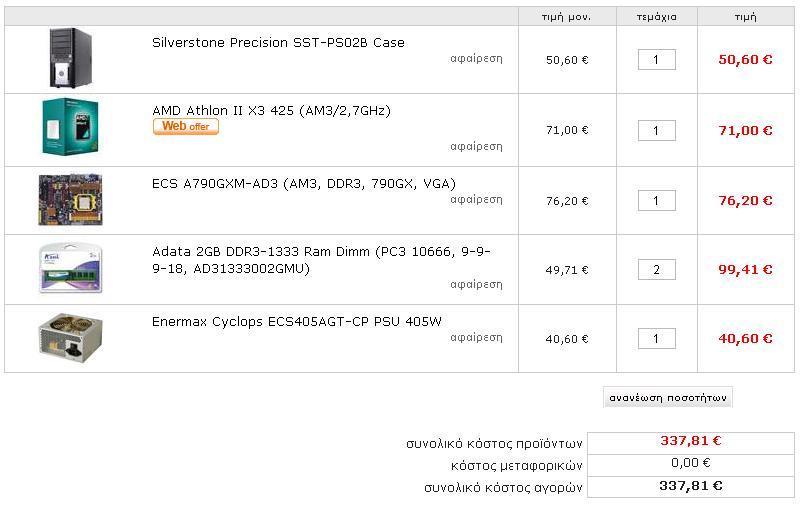The height and width of the screenshot is (512, 800).
Task: Click the Adata RAM module image
Action: (70, 268)
